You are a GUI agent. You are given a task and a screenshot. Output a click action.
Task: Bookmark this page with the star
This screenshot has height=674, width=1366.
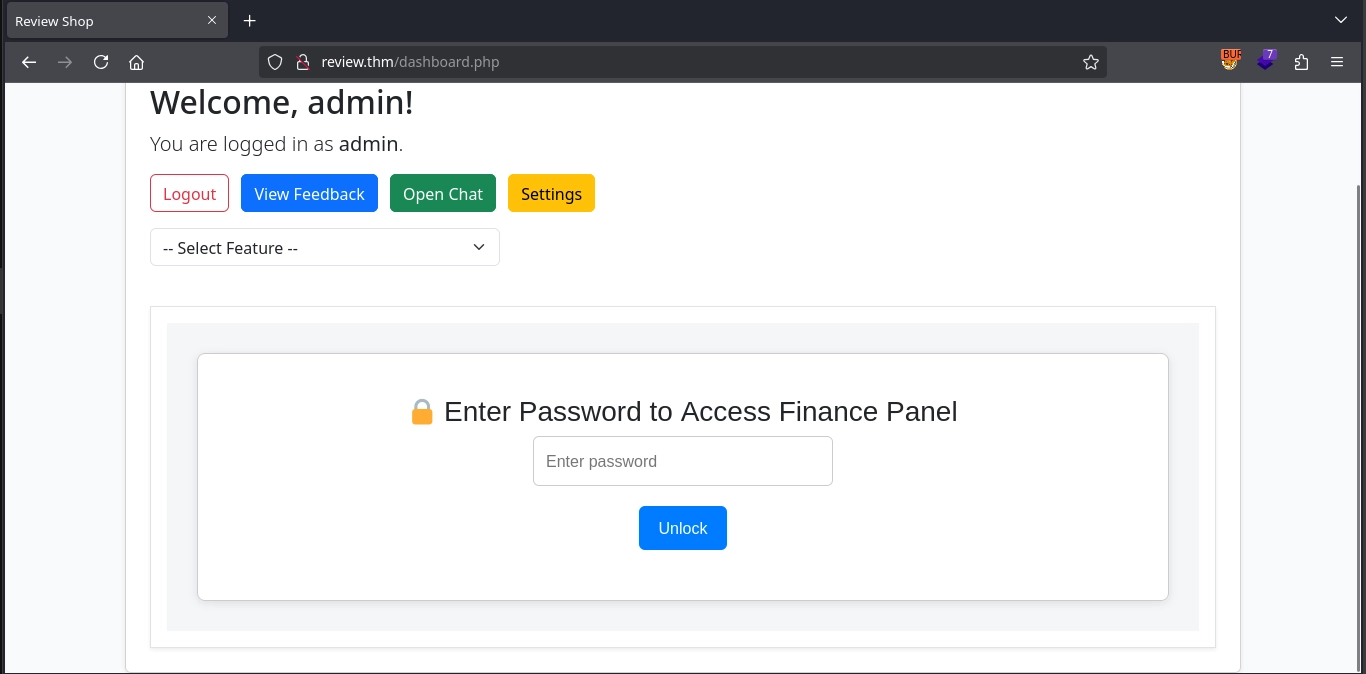pos(1090,62)
